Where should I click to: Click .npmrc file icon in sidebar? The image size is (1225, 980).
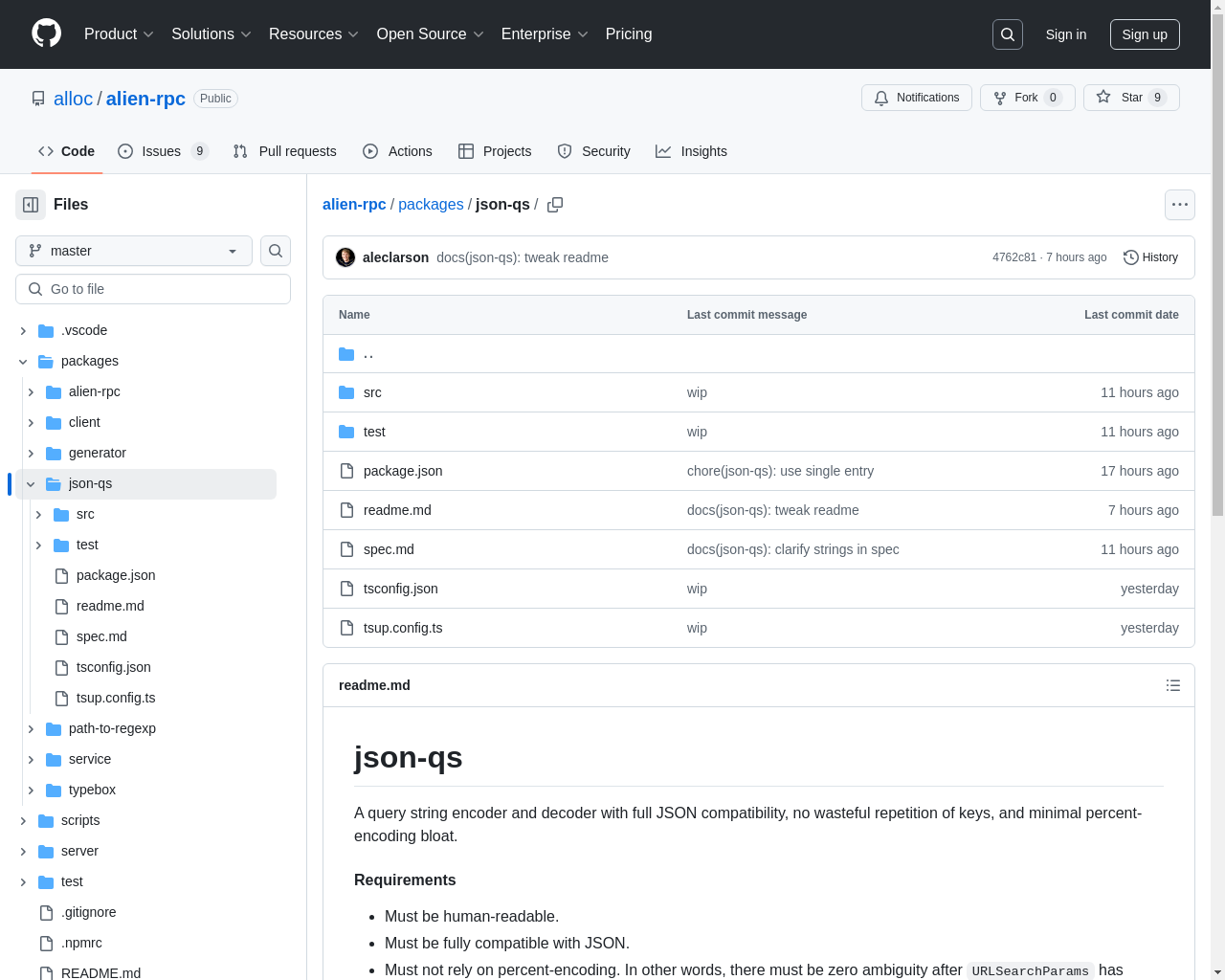click(46, 943)
